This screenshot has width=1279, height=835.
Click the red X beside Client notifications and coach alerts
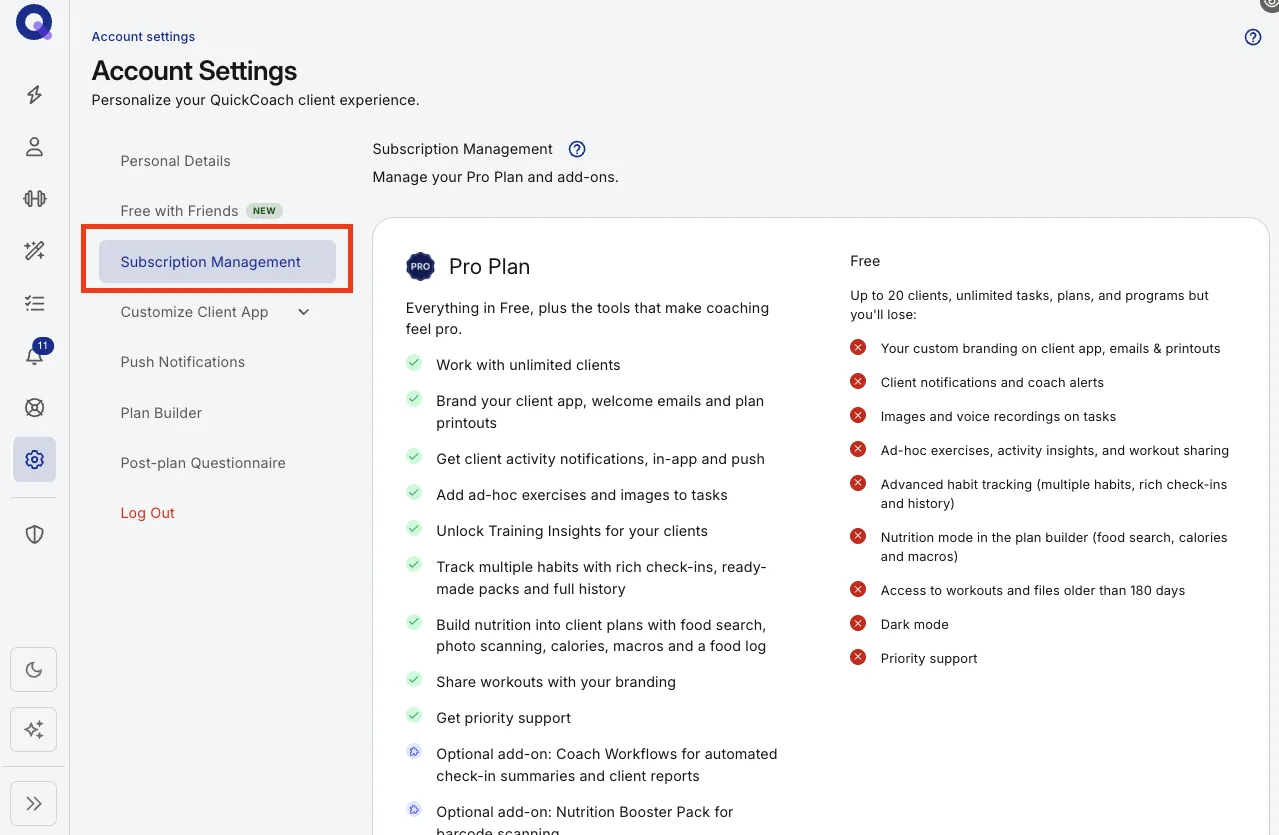click(x=858, y=382)
